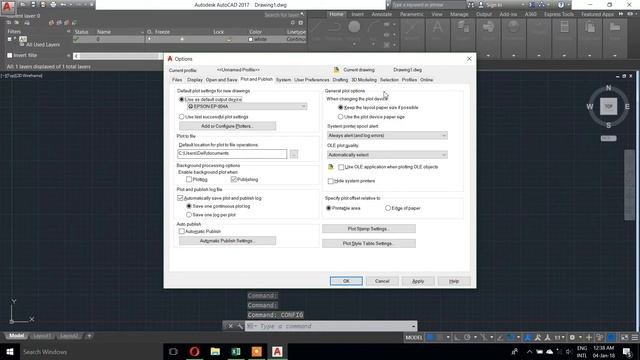Select the Text tool in the ribbon
Image resolution: width=640 pixels, height=360 pixels.
(437, 27)
